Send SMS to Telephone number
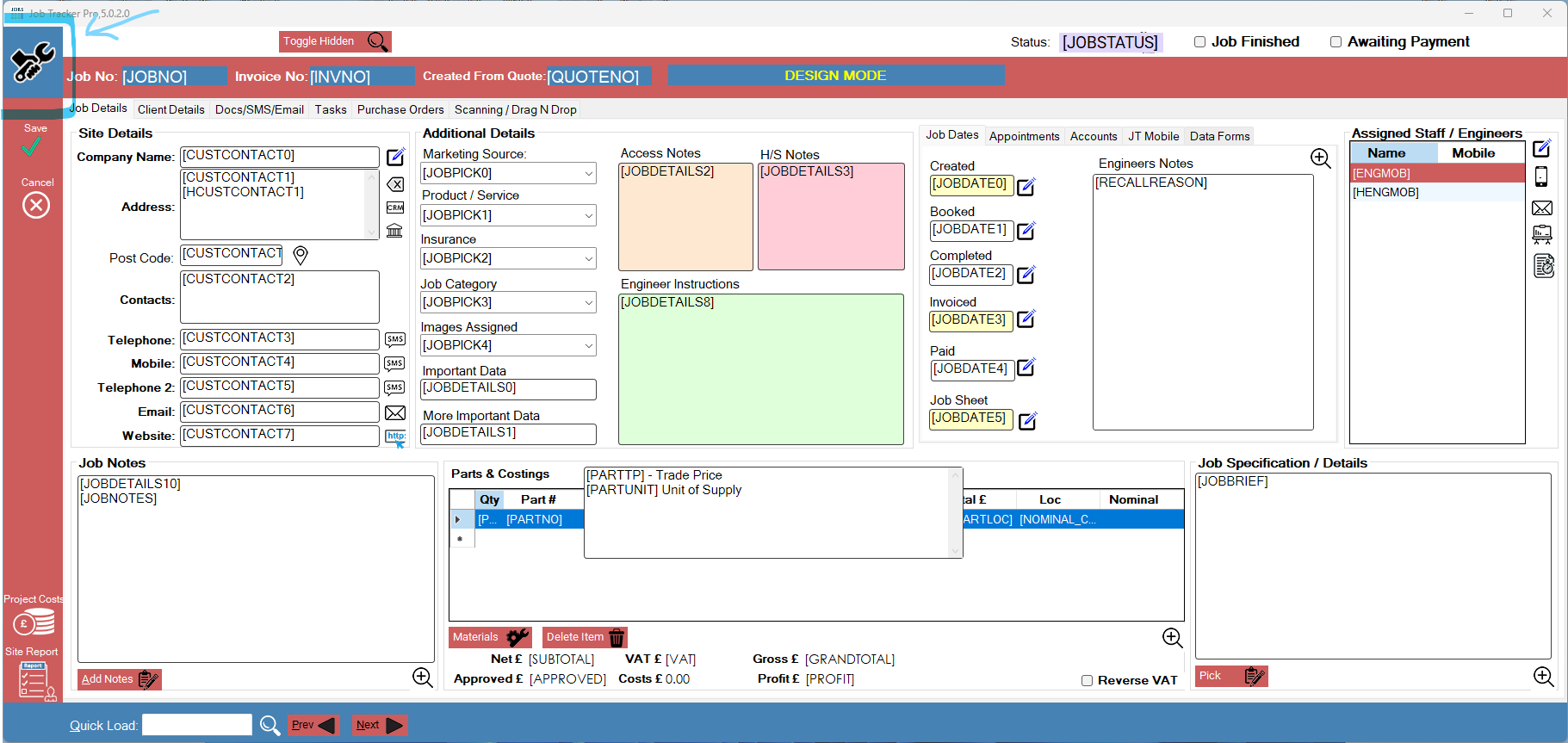This screenshot has width=1568, height=743. [x=395, y=339]
